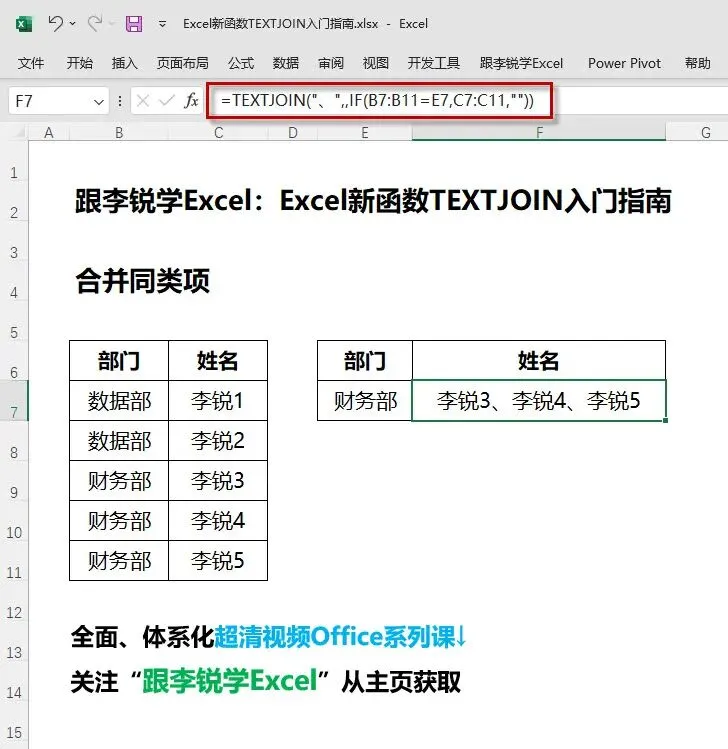Open Customize Quick Access Toolbar dropdown
This screenshot has width=728, height=749.
coord(162,24)
